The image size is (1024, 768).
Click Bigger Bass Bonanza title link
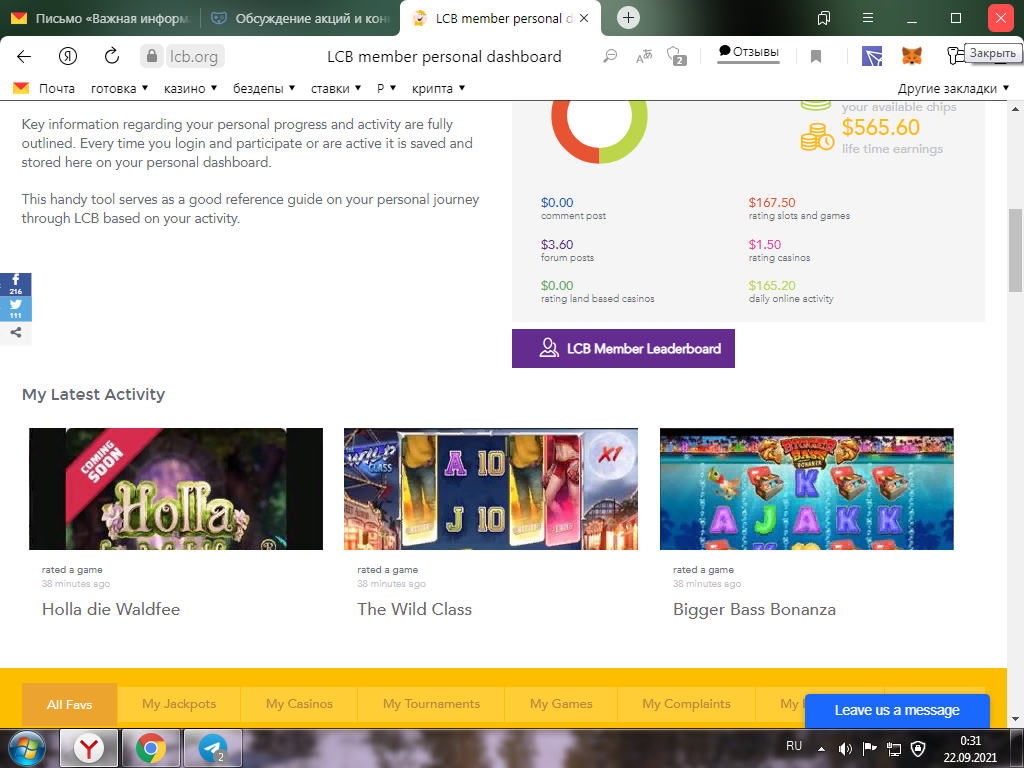click(754, 609)
